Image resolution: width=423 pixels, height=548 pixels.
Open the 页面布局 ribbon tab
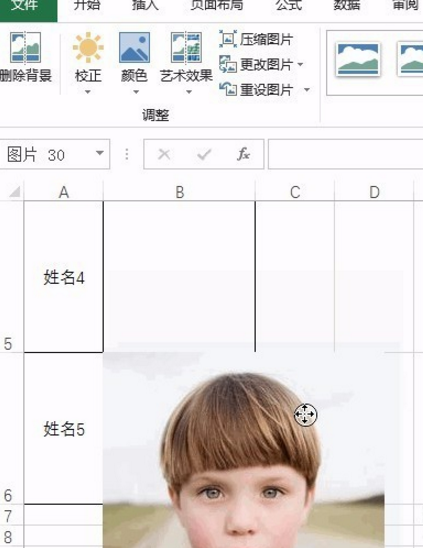click(x=216, y=5)
